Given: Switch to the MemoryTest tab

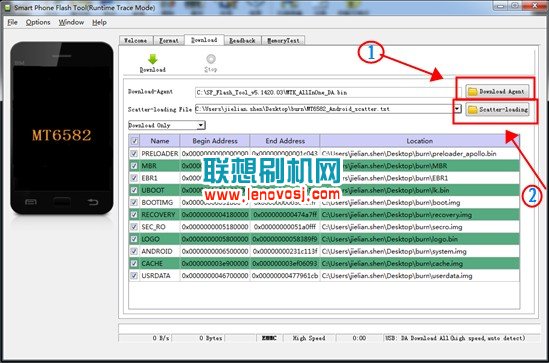Looking at the screenshot, I should (x=283, y=41).
